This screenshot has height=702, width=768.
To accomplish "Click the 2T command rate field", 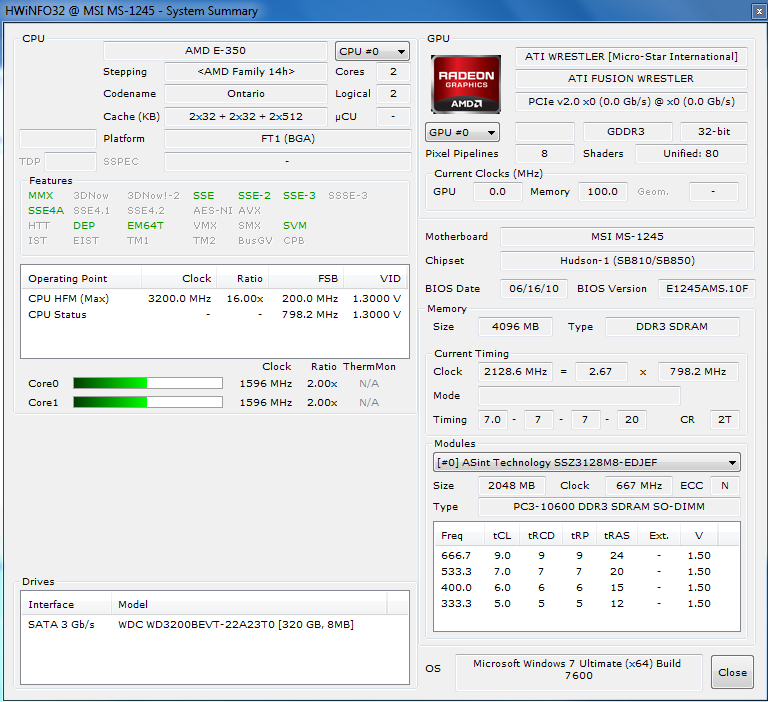I will click(724, 420).
